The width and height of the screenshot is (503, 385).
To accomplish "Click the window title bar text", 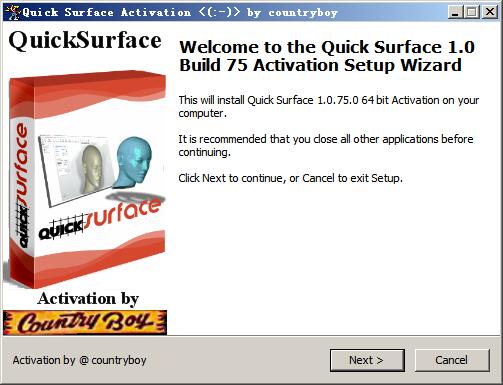I will 180,13.
